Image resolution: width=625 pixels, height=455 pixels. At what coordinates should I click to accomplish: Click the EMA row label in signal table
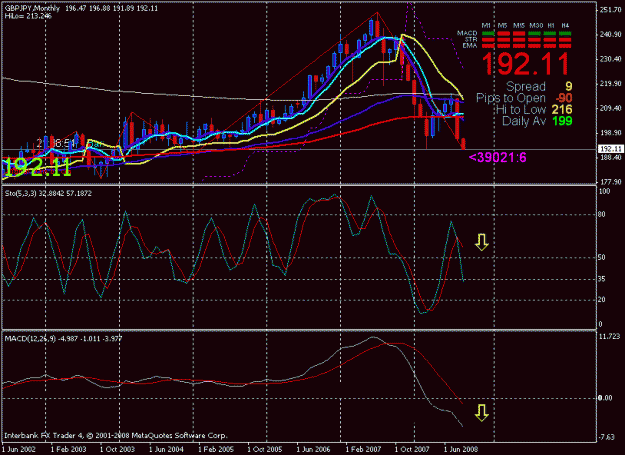(x=470, y=46)
